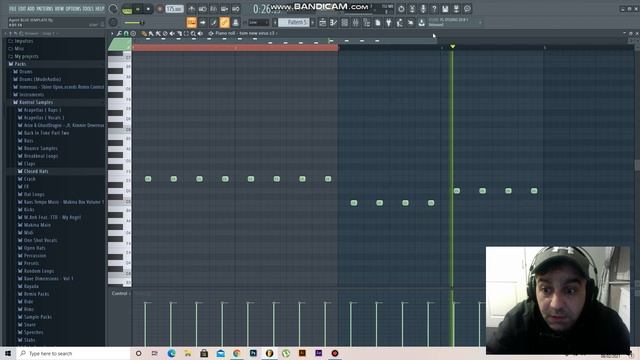This screenshot has height=360, width=640.
Task: Toggle Pattern/Song mode button
Action: [127, 10]
